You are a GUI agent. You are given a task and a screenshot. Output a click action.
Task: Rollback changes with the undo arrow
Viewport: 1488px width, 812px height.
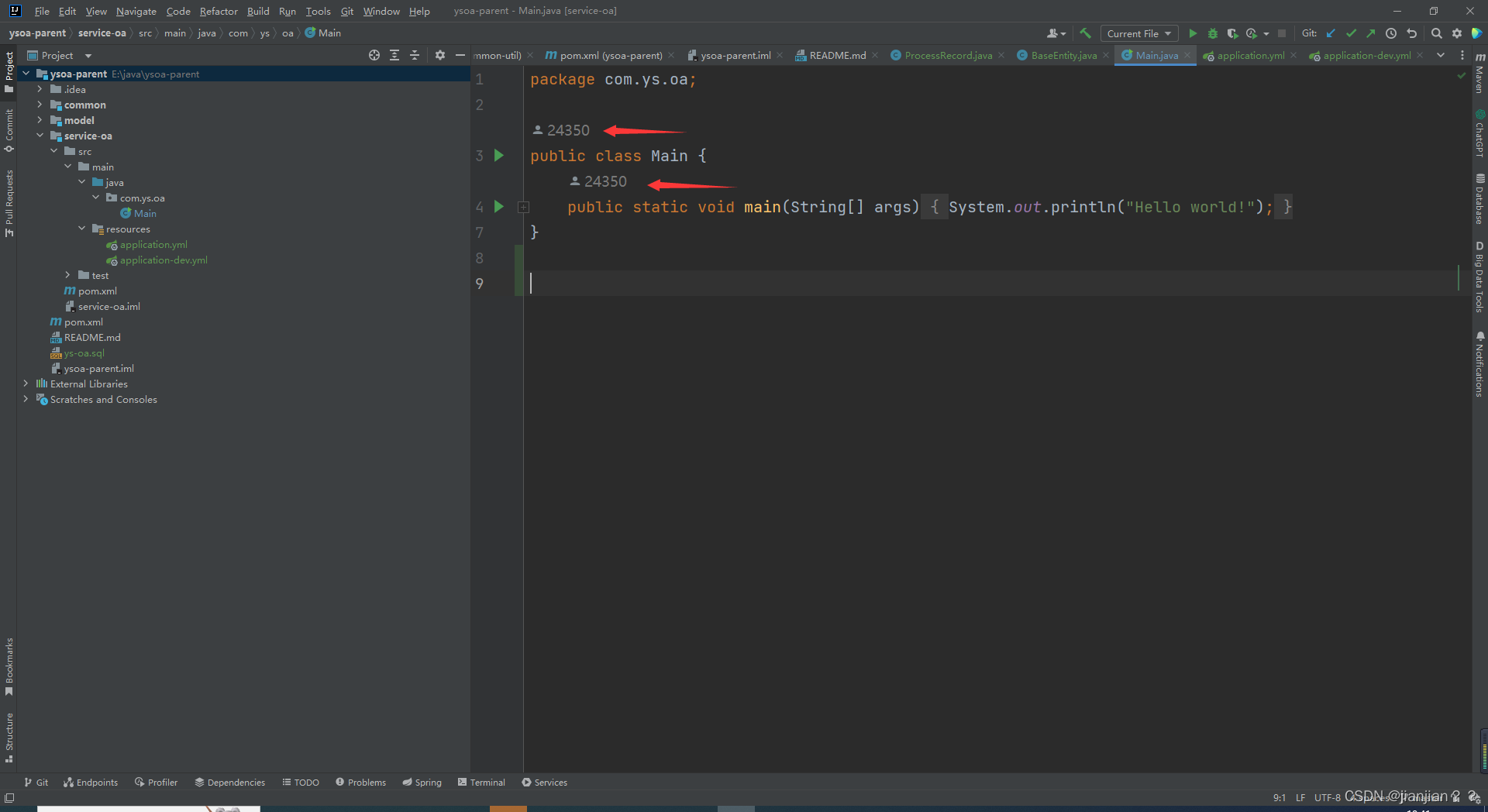coord(1411,33)
